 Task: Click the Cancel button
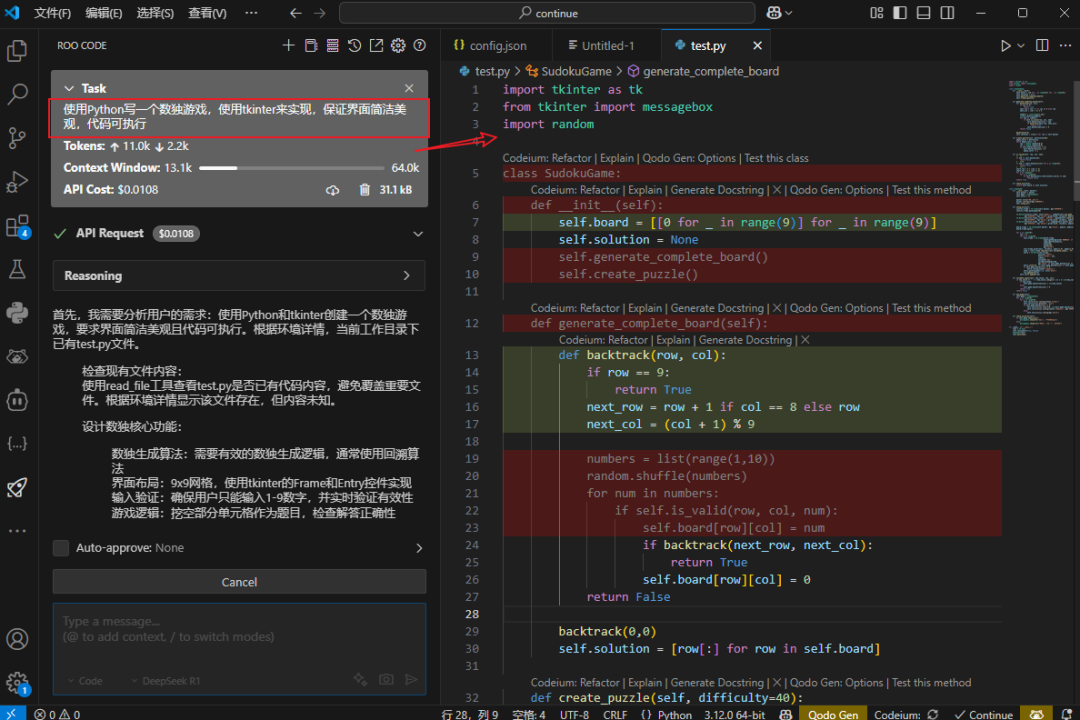[239, 581]
